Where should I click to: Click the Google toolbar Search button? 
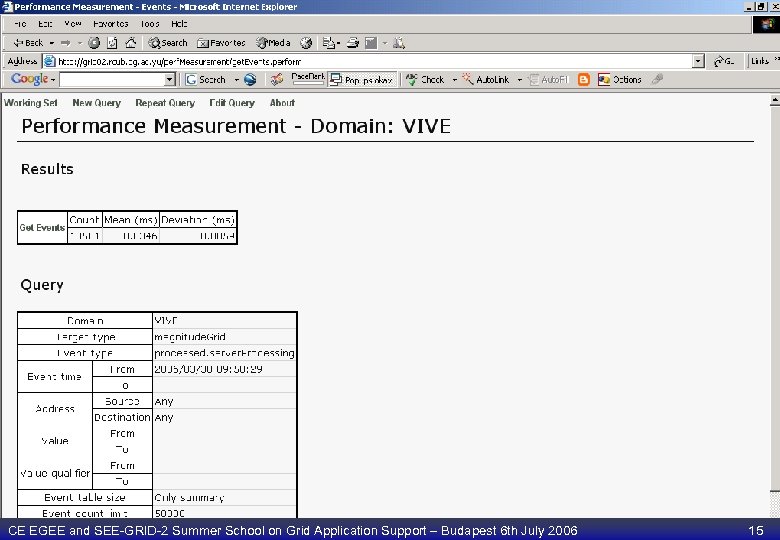tap(205, 80)
